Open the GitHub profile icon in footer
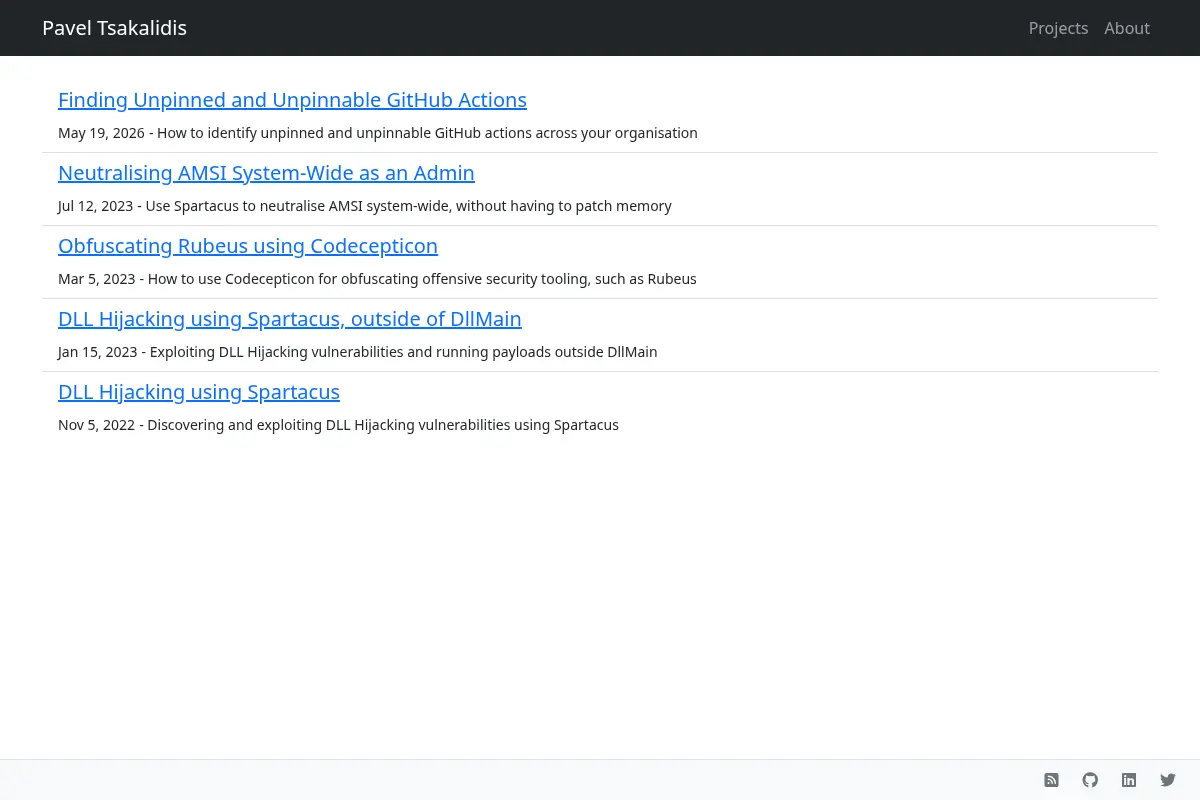Viewport: 1200px width, 800px height. 1090,780
